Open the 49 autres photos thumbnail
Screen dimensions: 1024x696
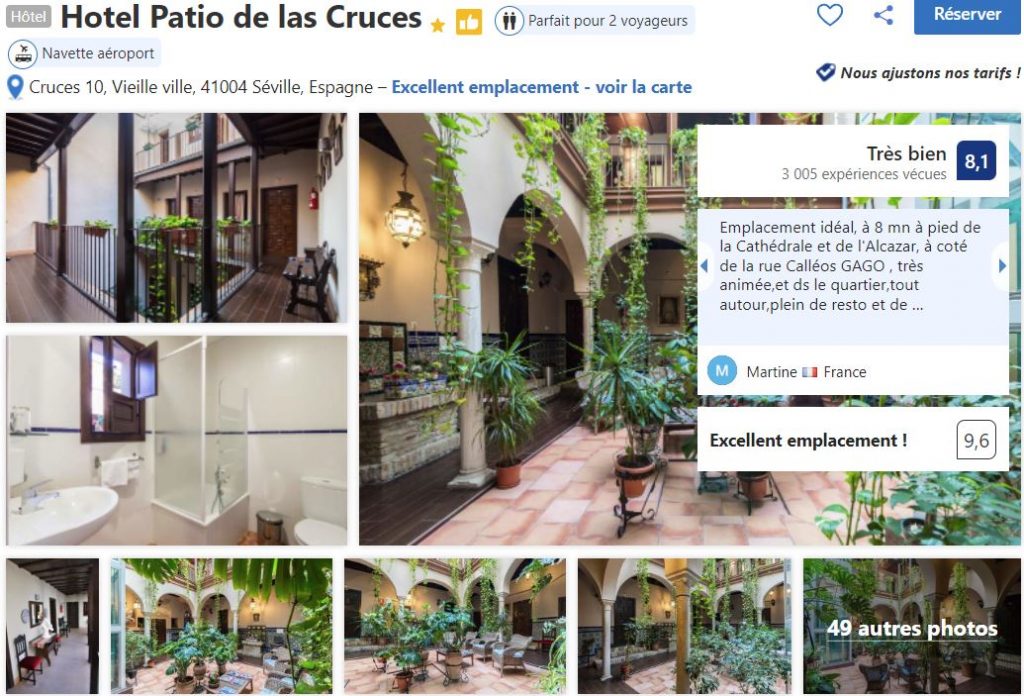(912, 625)
